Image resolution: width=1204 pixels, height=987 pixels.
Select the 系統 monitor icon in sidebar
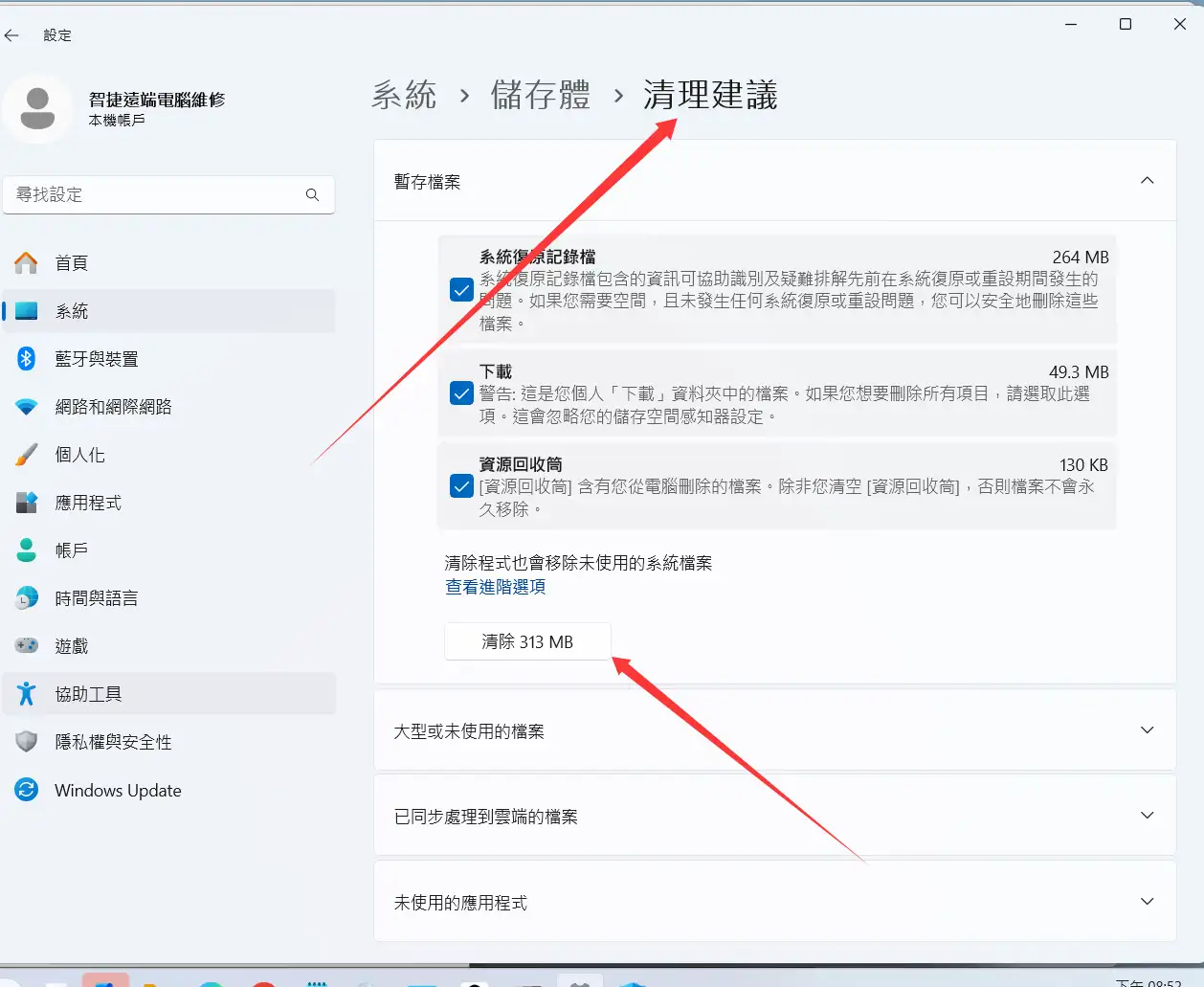tap(27, 311)
